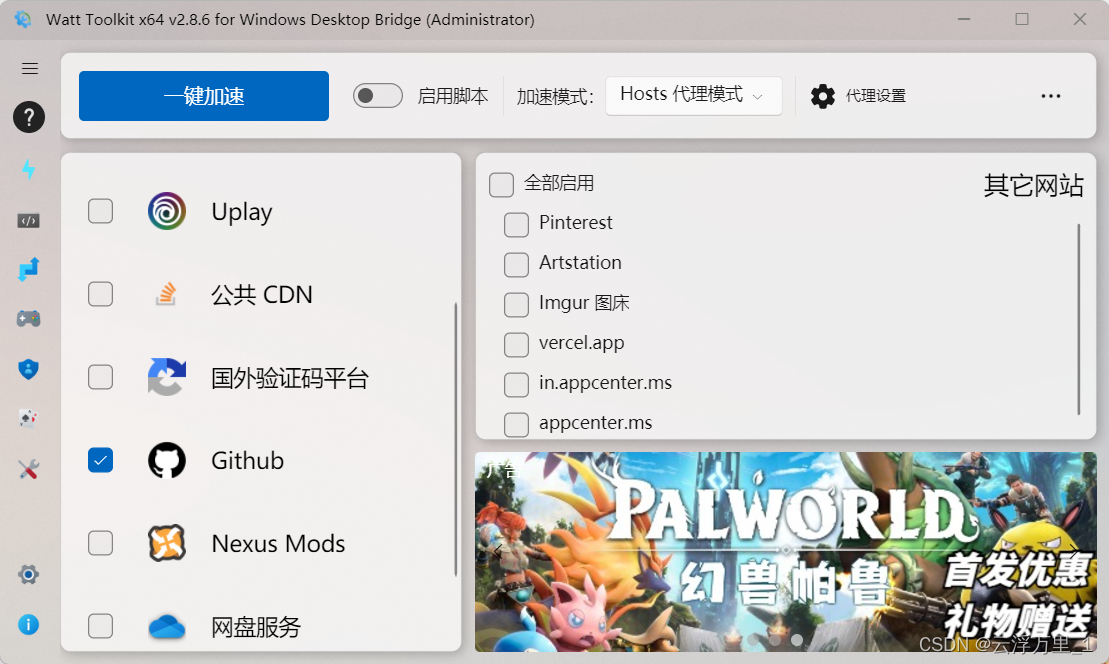
Task: Check the 网盘服务 checkbox
Action: pos(100,626)
